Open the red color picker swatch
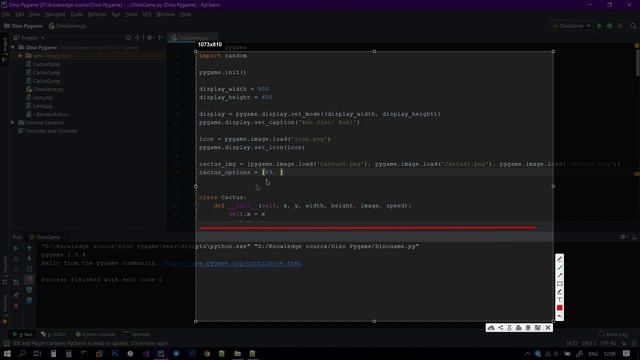 click(x=560, y=308)
